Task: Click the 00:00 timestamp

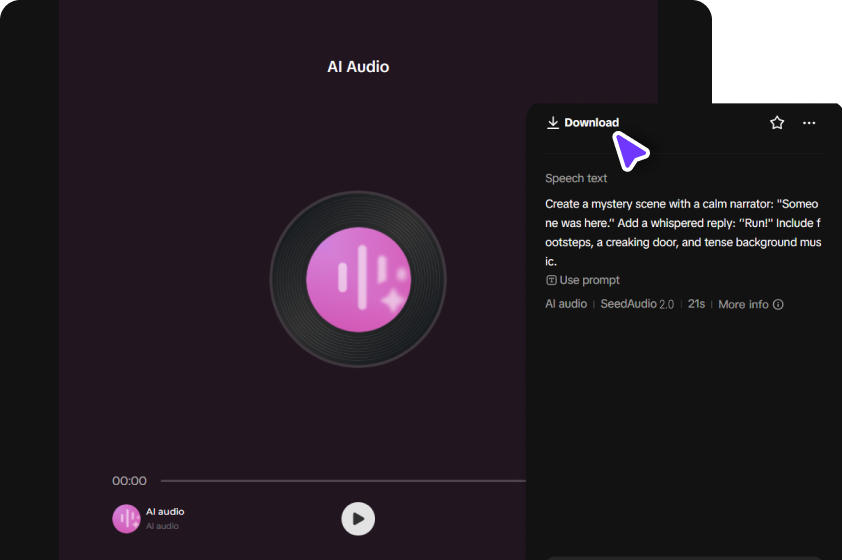Action: click(x=129, y=481)
